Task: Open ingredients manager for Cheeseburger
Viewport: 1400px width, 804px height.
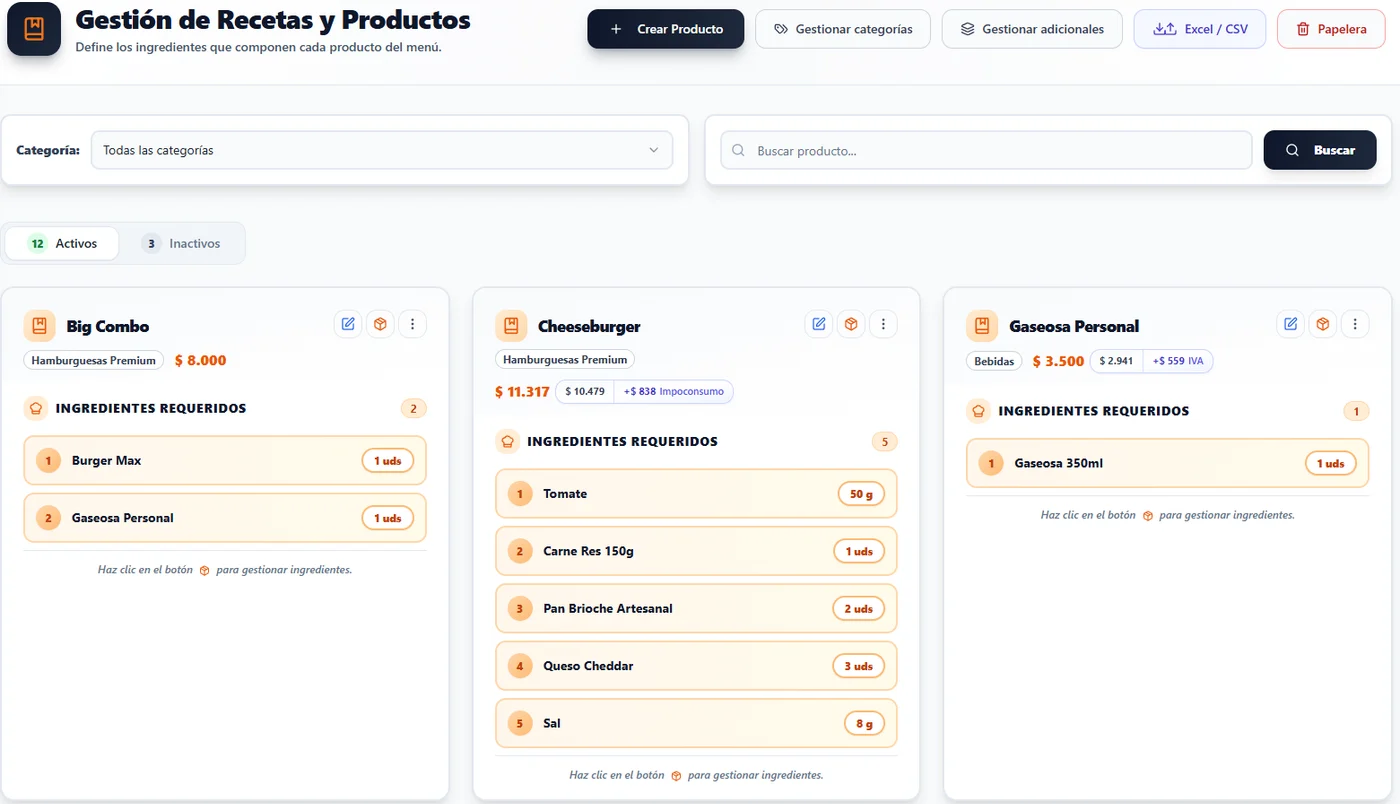Action: pyautogui.click(x=851, y=324)
